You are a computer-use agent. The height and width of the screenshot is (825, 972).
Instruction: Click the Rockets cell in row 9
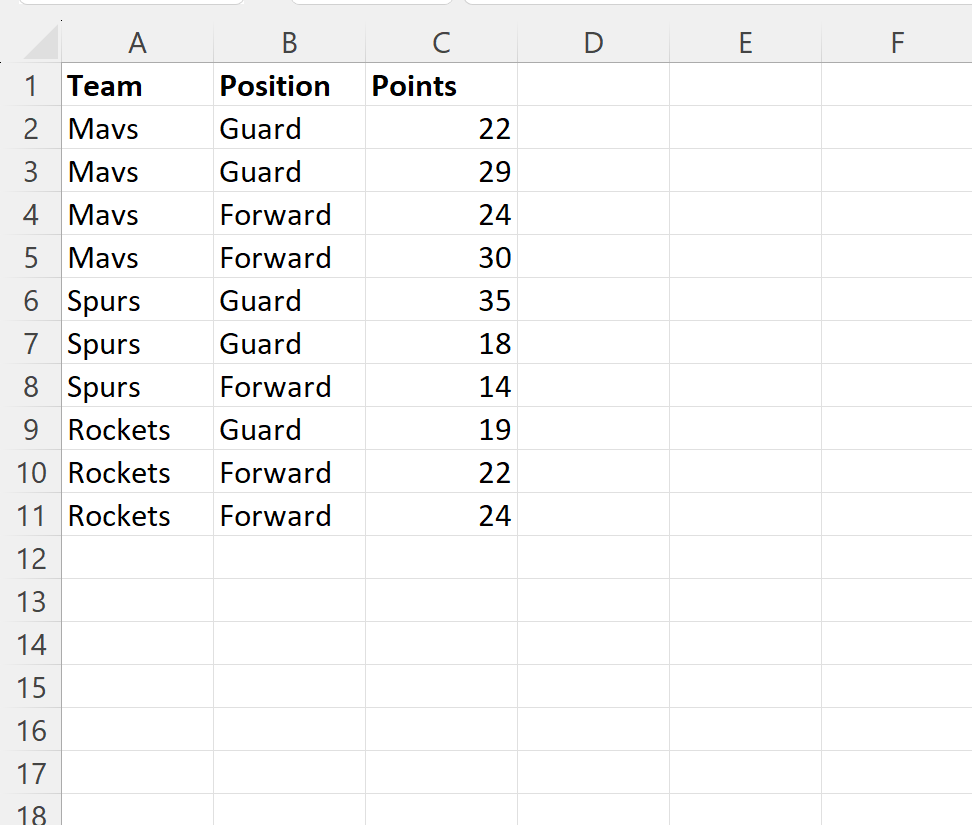click(138, 430)
